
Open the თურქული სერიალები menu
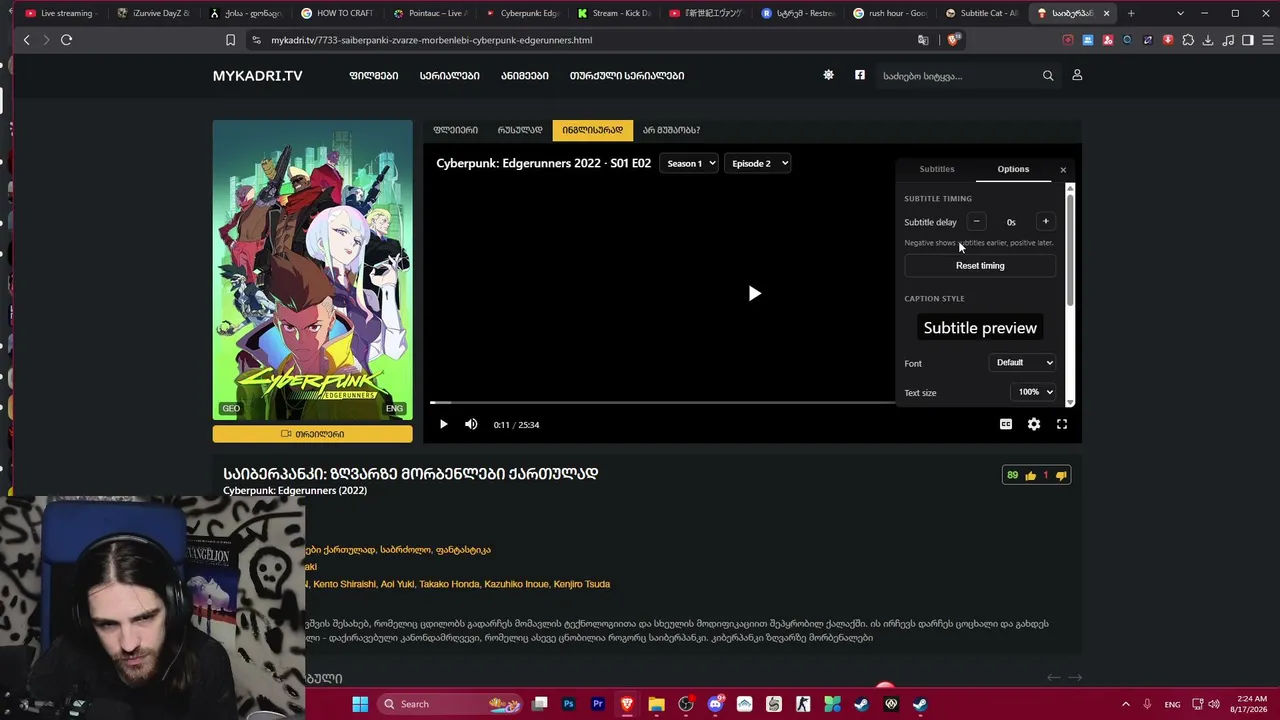pyautogui.click(x=627, y=76)
